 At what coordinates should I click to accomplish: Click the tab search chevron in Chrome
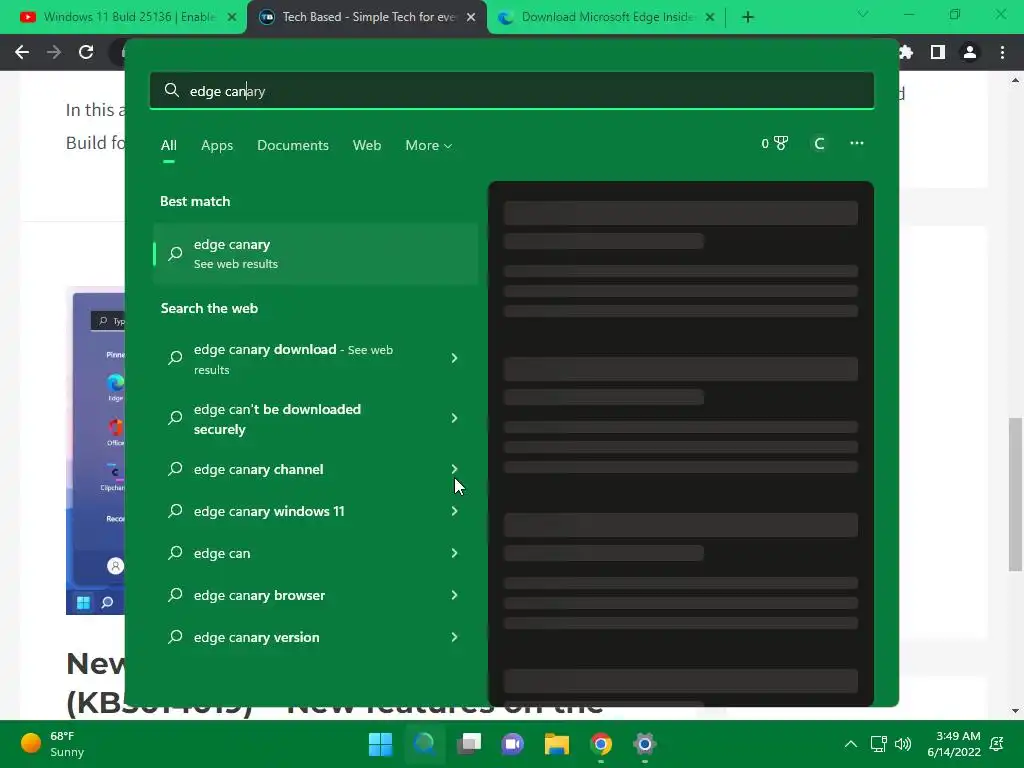click(x=863, y=14)
